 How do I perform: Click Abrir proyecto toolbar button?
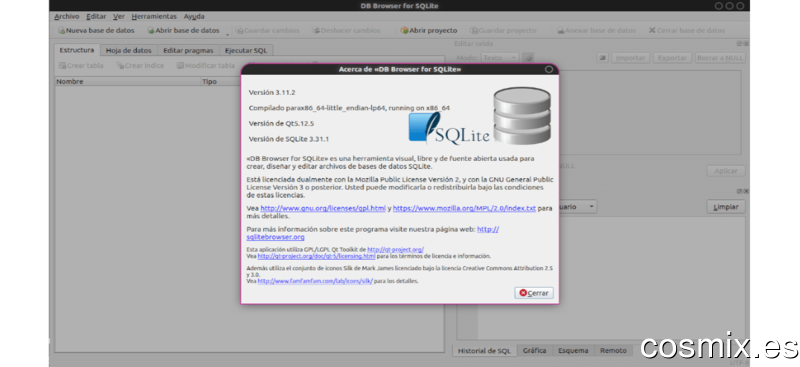point(429,31)
